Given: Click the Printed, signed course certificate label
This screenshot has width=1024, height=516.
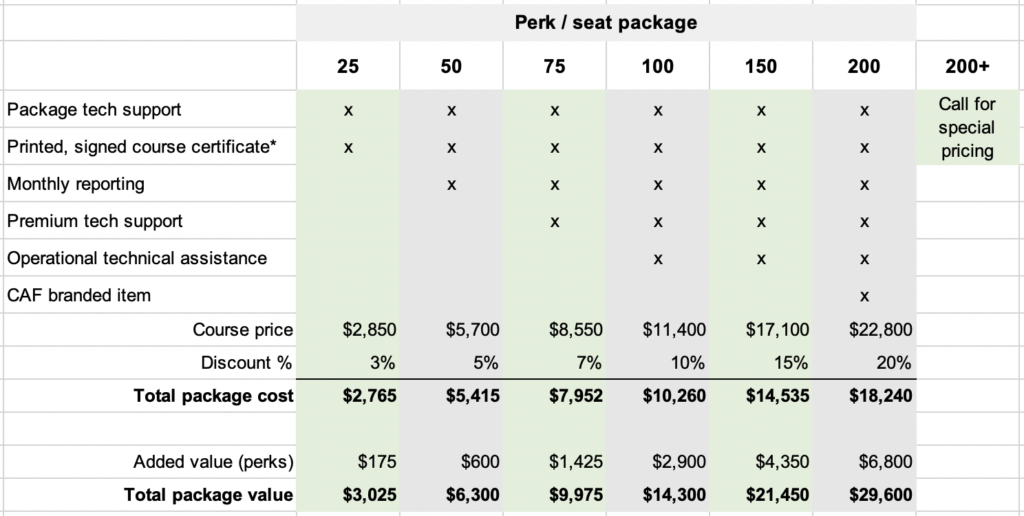Looking at the screenshot, I should pyautogui.click(x=141, y=147).
